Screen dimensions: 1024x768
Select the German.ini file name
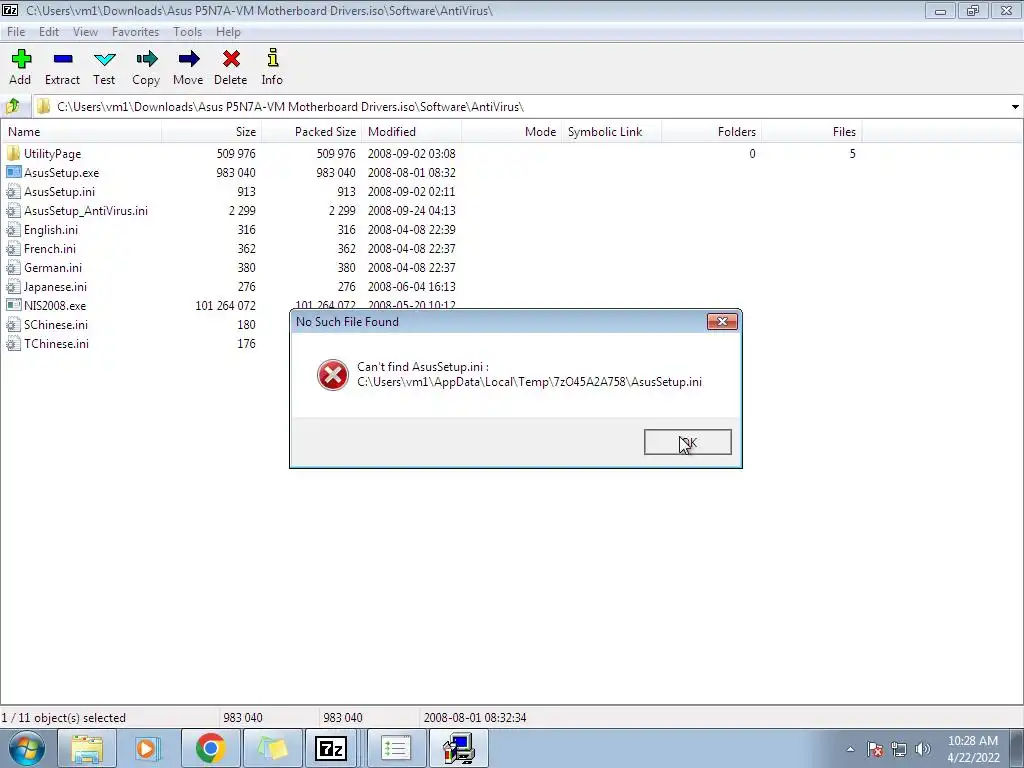(53, 267)
